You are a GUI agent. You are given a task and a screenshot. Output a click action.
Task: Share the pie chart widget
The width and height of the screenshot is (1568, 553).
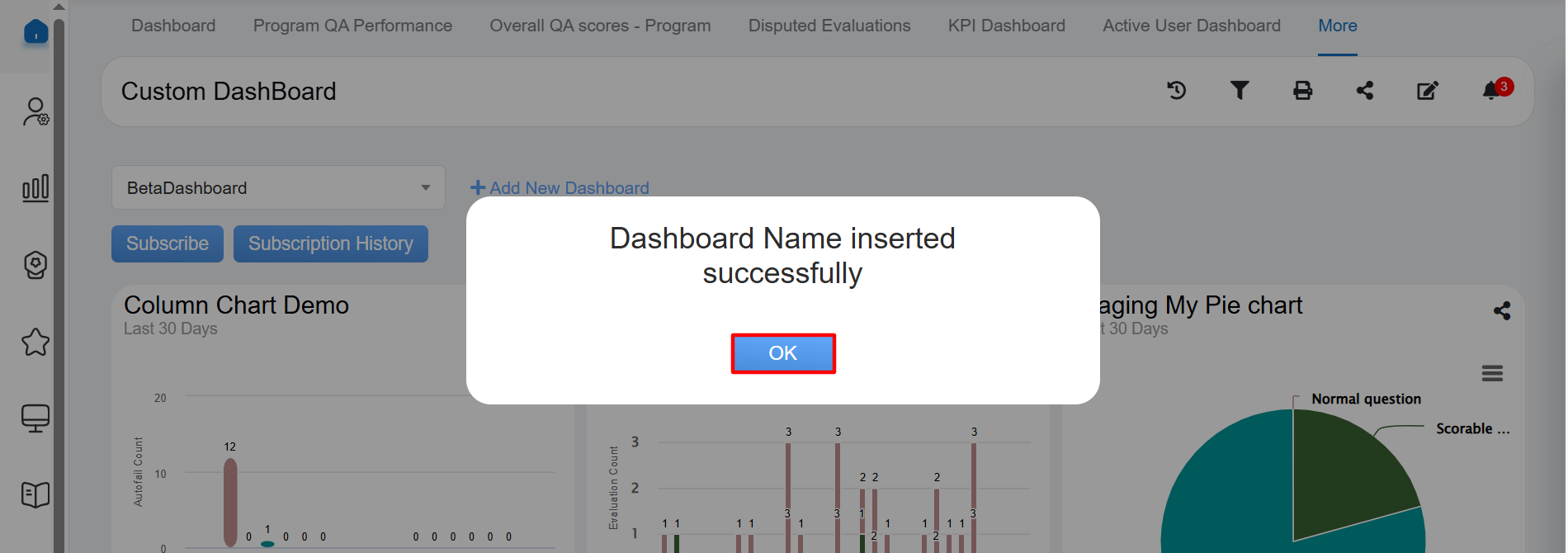(x=1502, y=310)
